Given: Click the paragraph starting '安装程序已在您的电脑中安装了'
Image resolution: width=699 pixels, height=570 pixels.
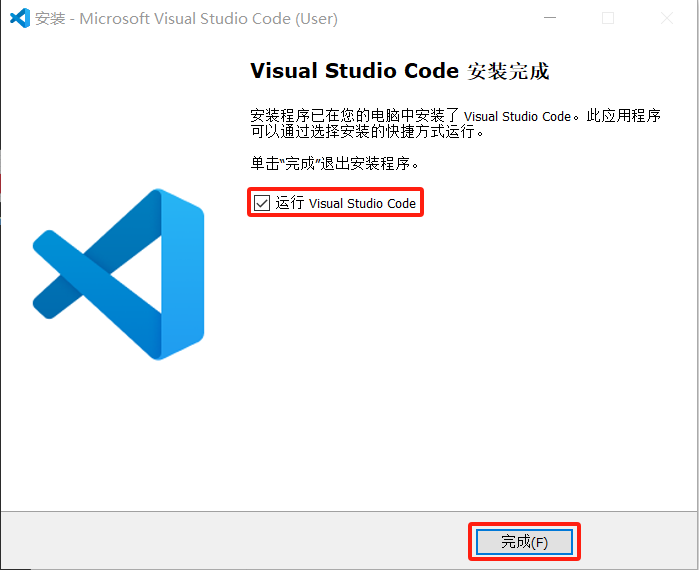Looking at the screenshot, I should (455, 123).
